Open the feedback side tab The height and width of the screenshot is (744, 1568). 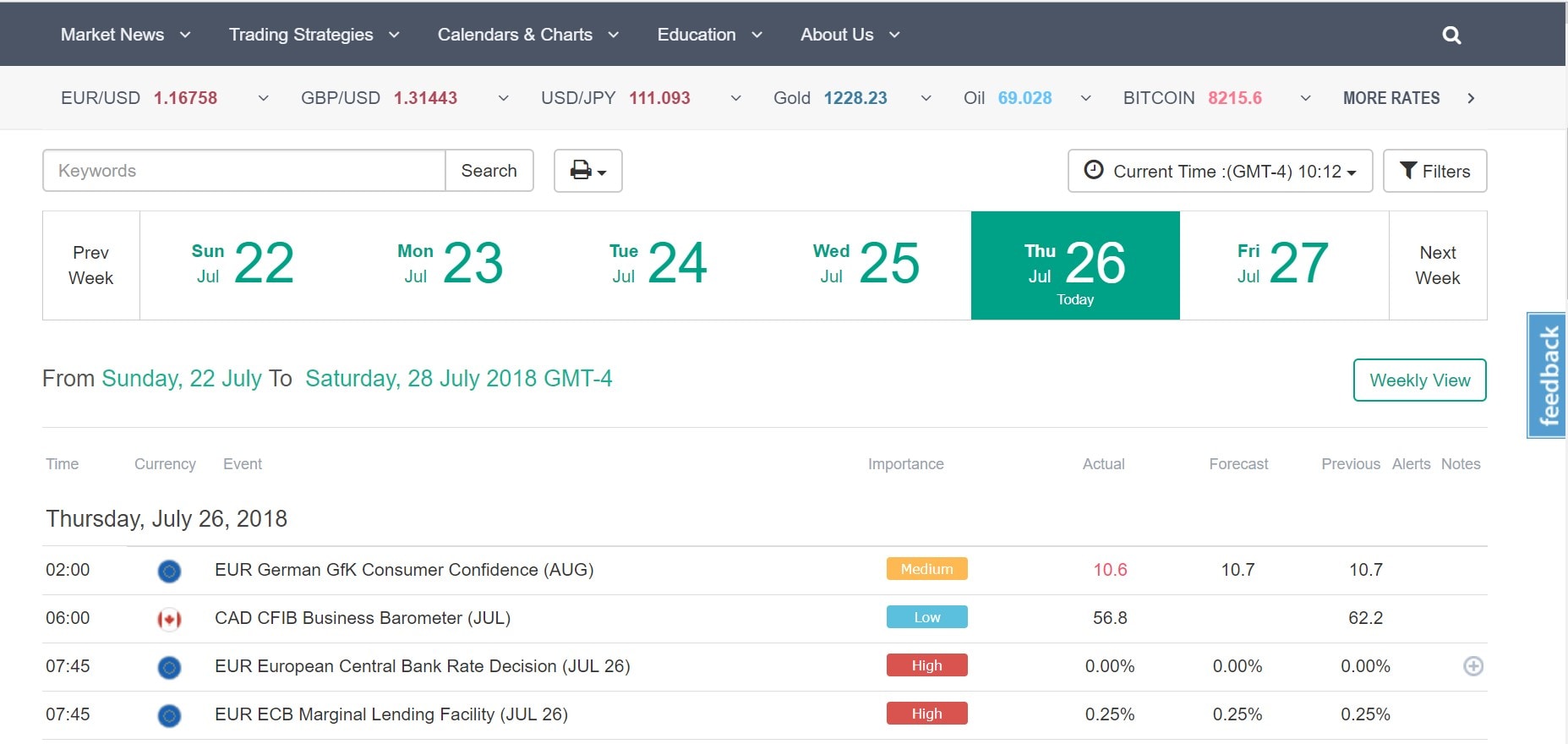pyautogui.click(x=1547, y=375)
